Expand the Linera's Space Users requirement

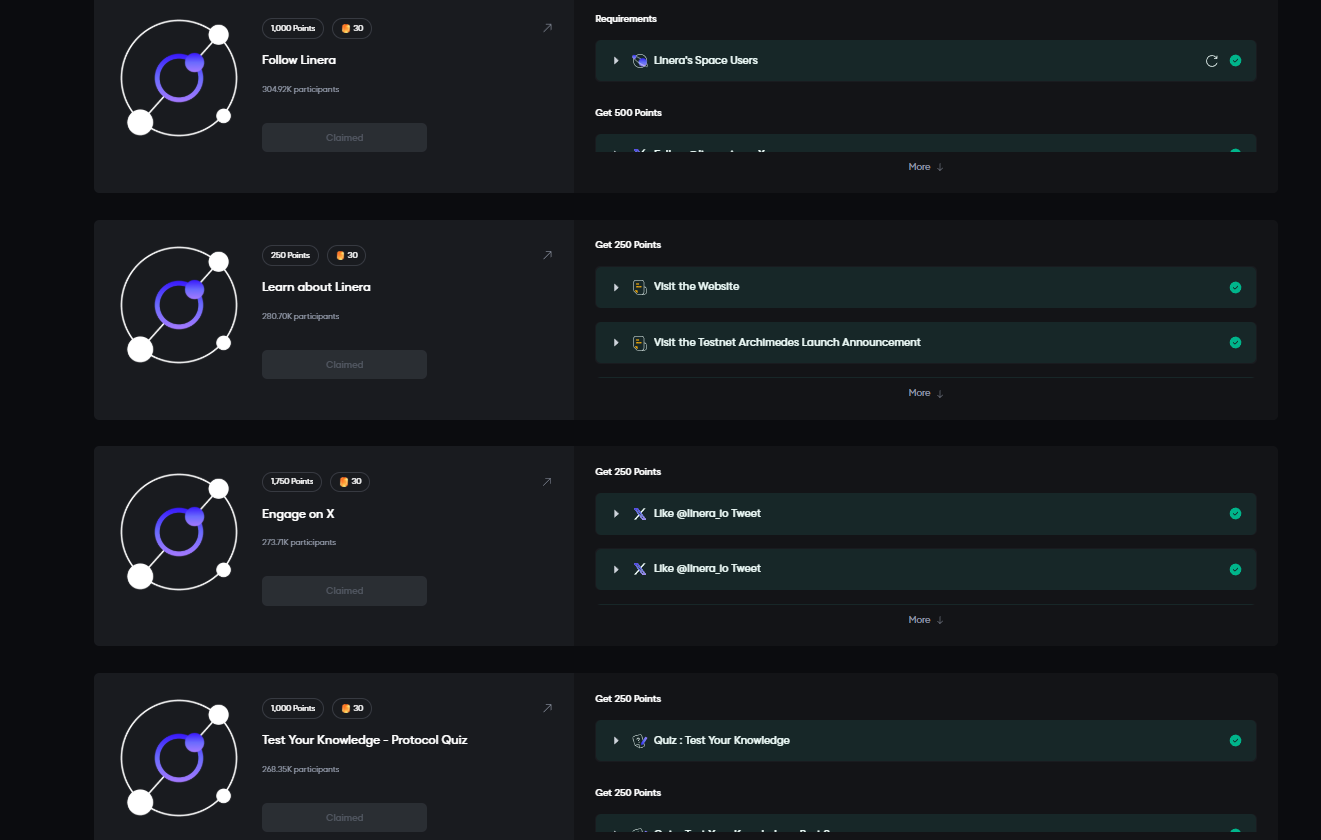pyautogui.click(x=616, y=61)
